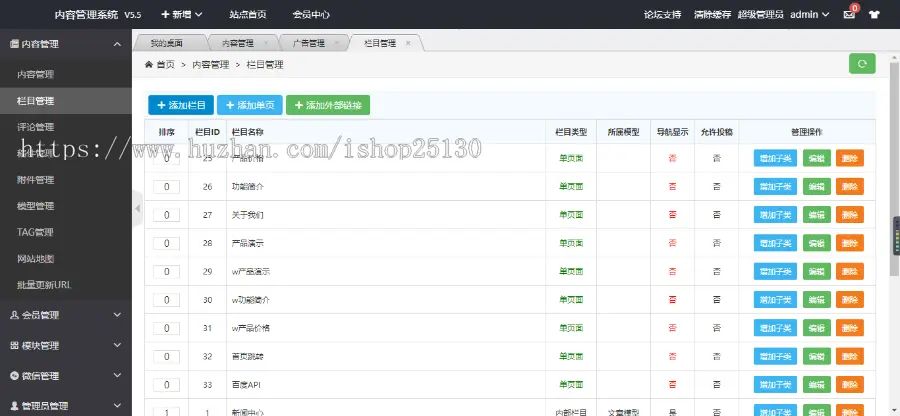Screen dimensions: 900x416
Task: Click the person icon beside 管理员管理
Action: point(14,406)
